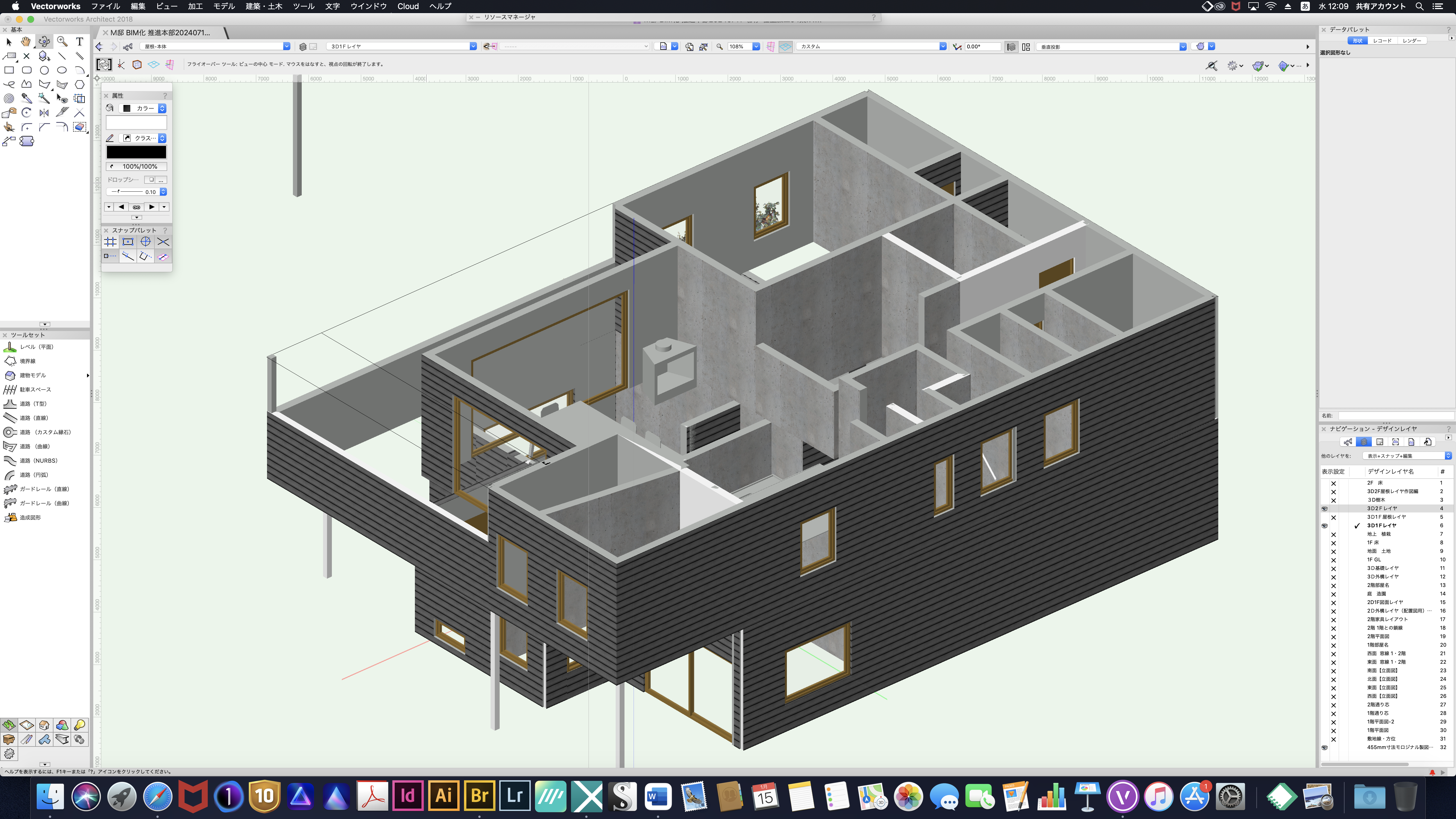Select the Text tool
1456x819 pixels.
click(80, 41)
